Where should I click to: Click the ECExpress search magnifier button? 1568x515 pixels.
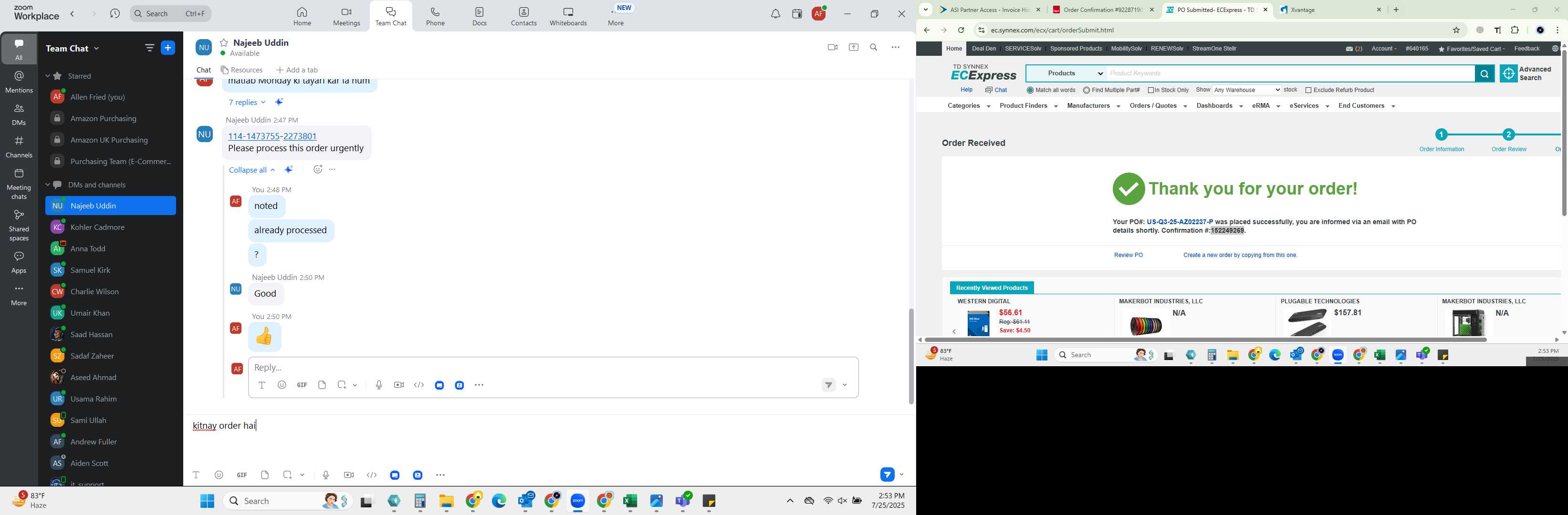click(x=1484, y=73)
